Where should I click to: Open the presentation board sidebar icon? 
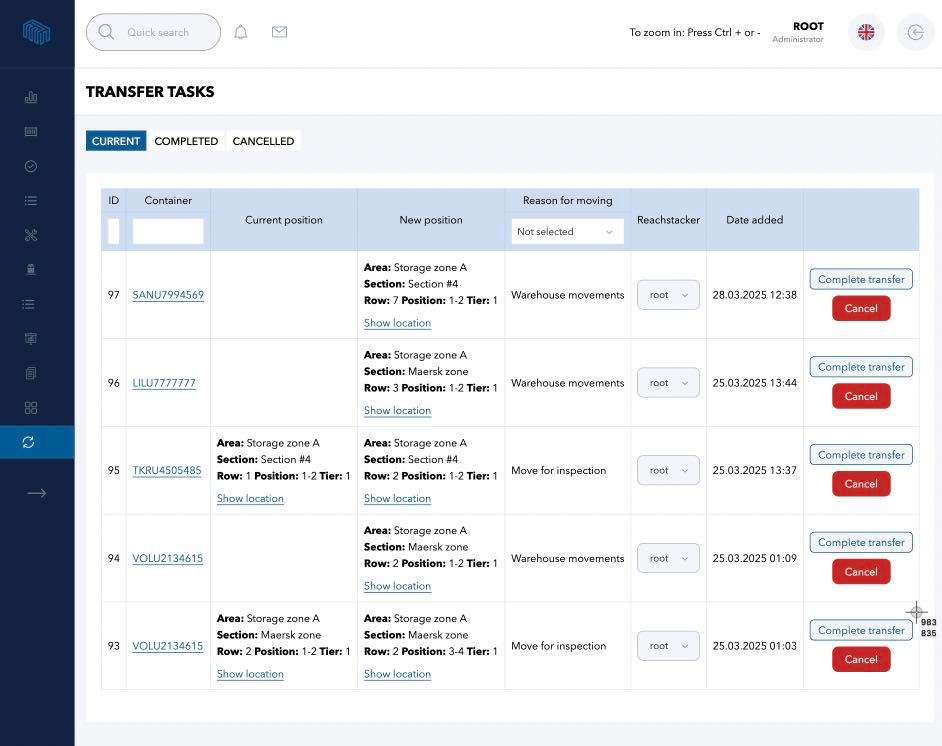pyautogui.click(x=31, y=339)
